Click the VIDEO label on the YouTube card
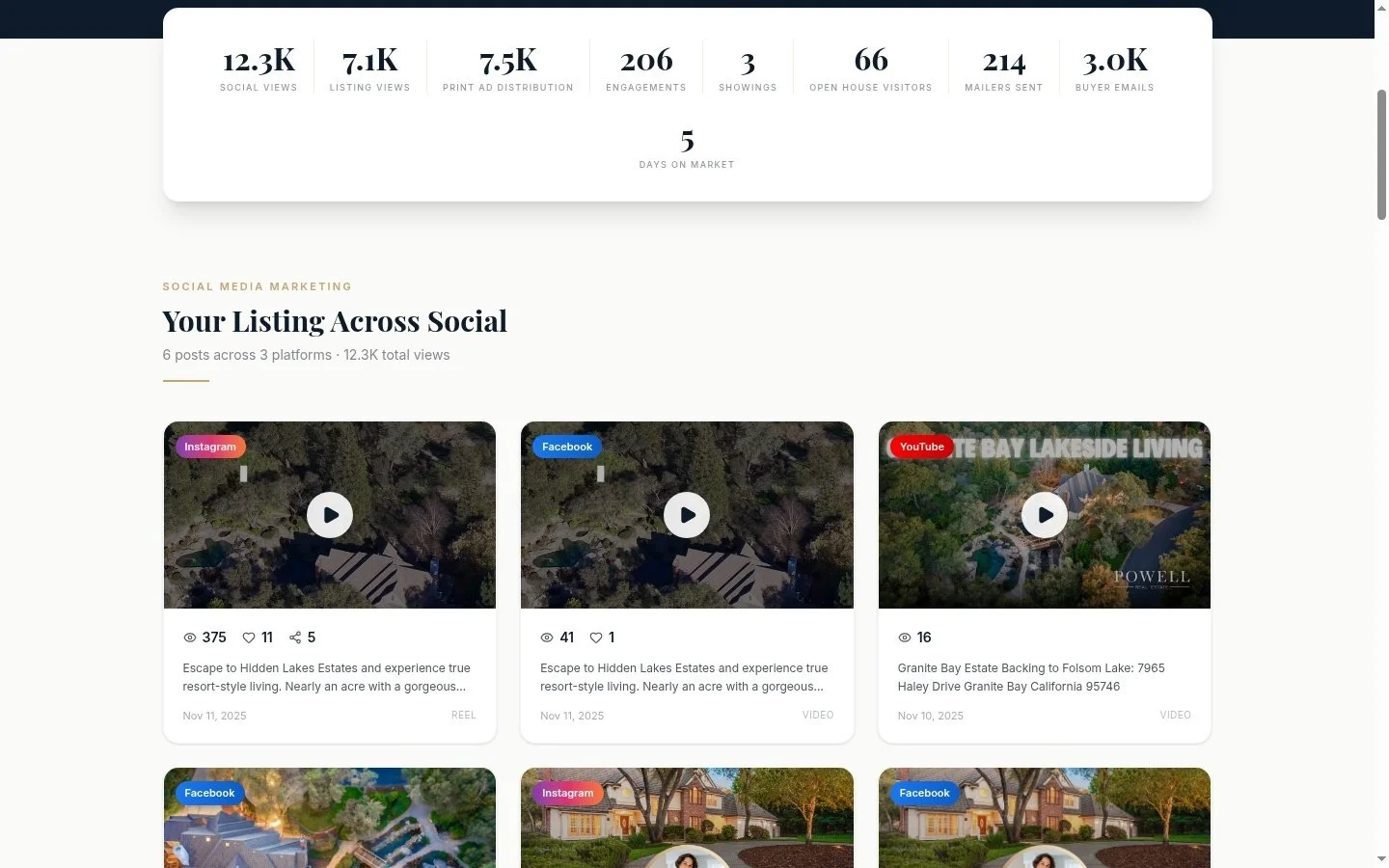 coord(1176,715)
